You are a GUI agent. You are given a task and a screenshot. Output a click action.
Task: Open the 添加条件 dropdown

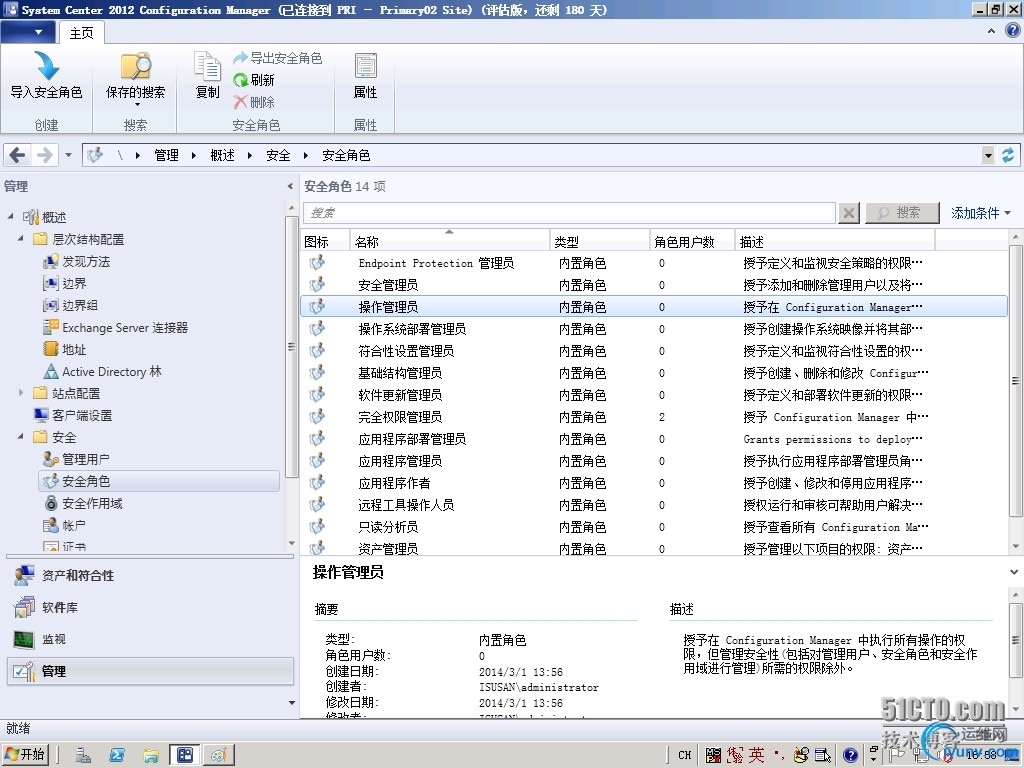tap(980, 213)
